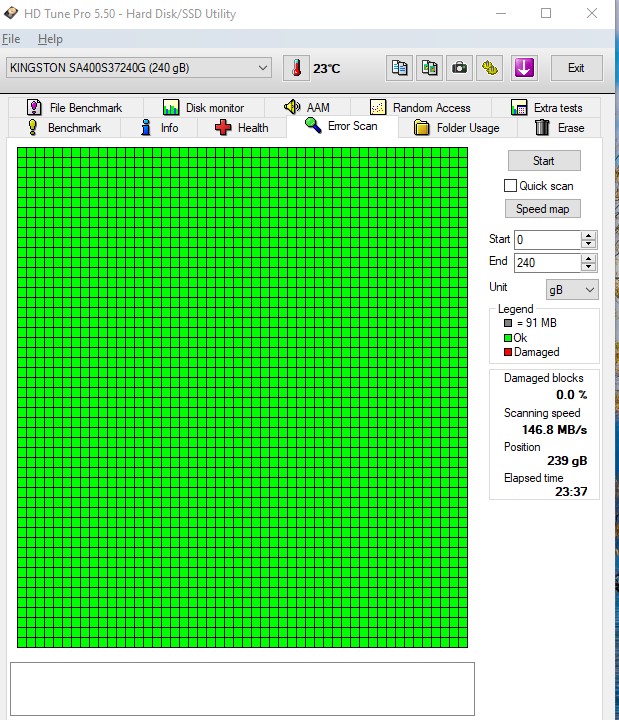619x720 pixels.
Task: Click the red Damaged legend swatch
Action: [508, 352]
